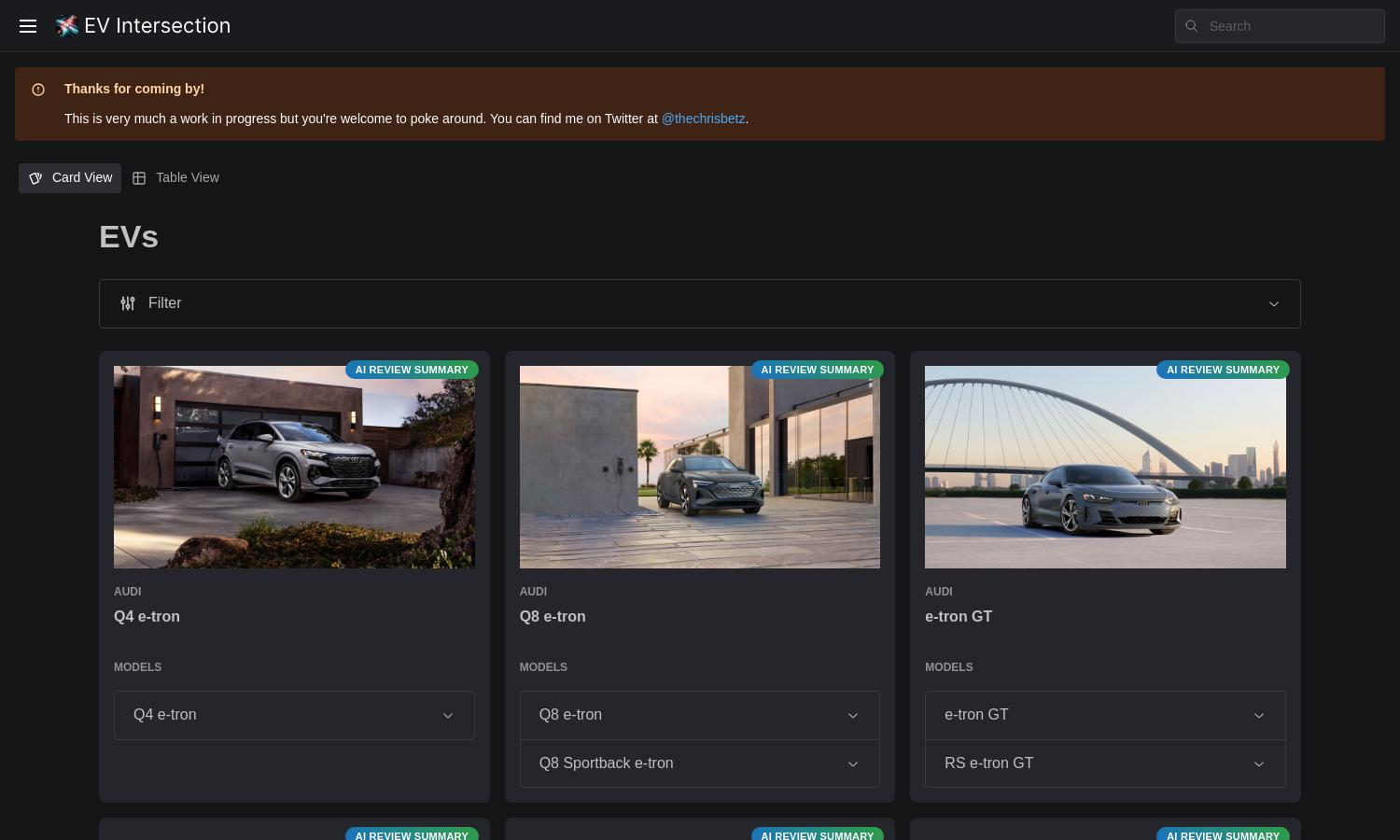This screenshot has width=1400, height=840.
Task: Click AI Review Summary badge on Q8 e-tron
Action: [x=818, y=370]
